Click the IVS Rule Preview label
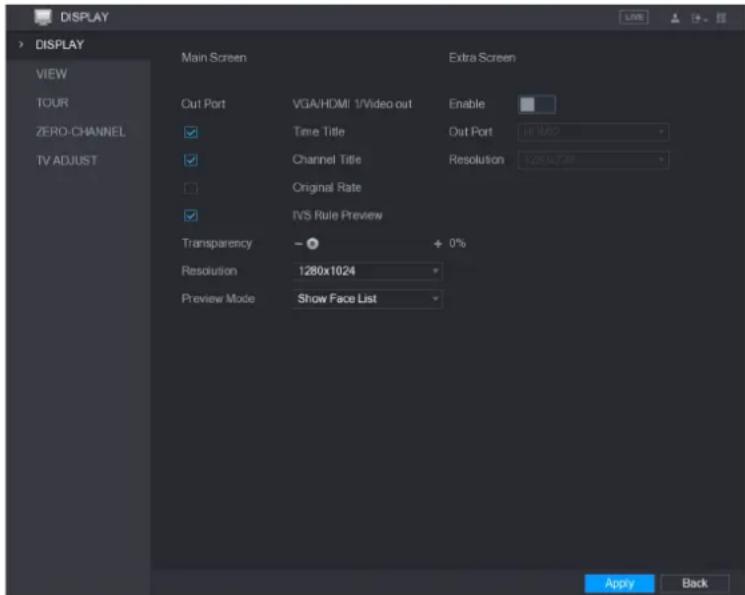 pyautogui.click(x=337, y=215)
